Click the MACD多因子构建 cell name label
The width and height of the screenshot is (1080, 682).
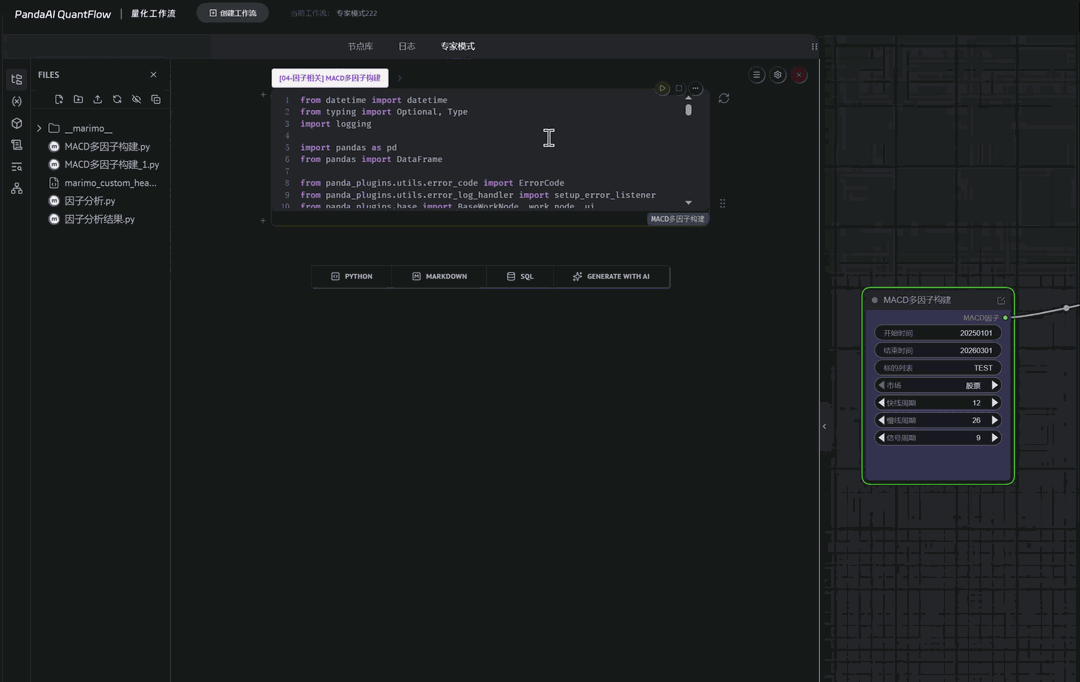point(678,219)
